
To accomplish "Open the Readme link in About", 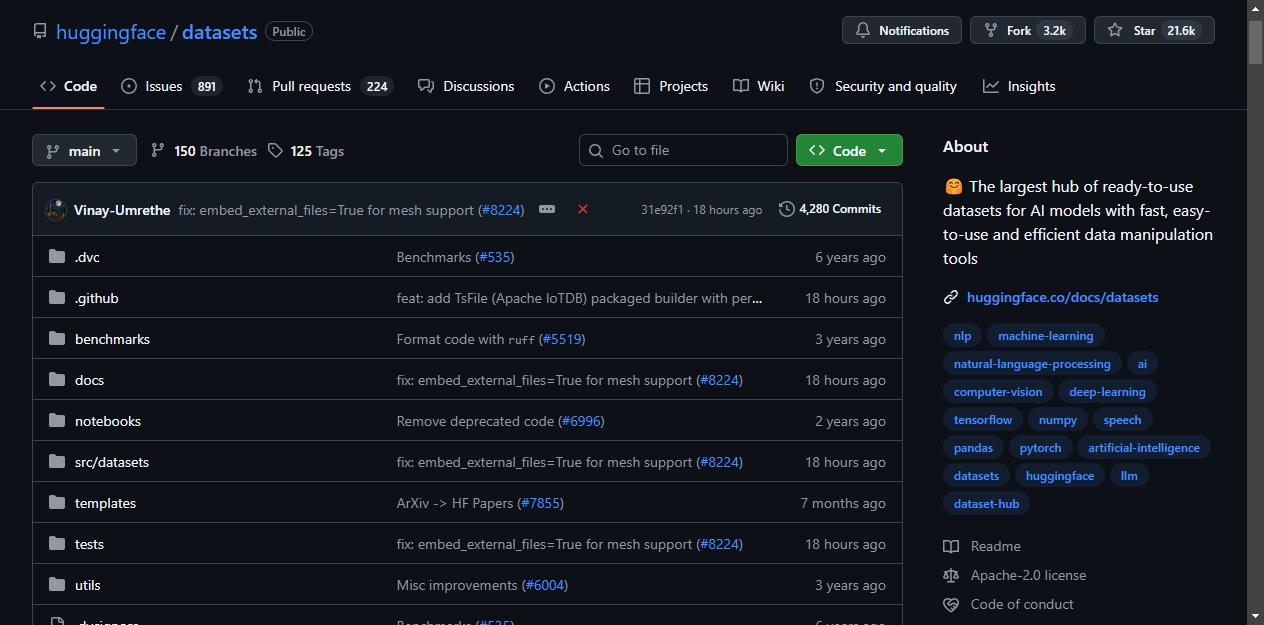I will coord(996,546).
